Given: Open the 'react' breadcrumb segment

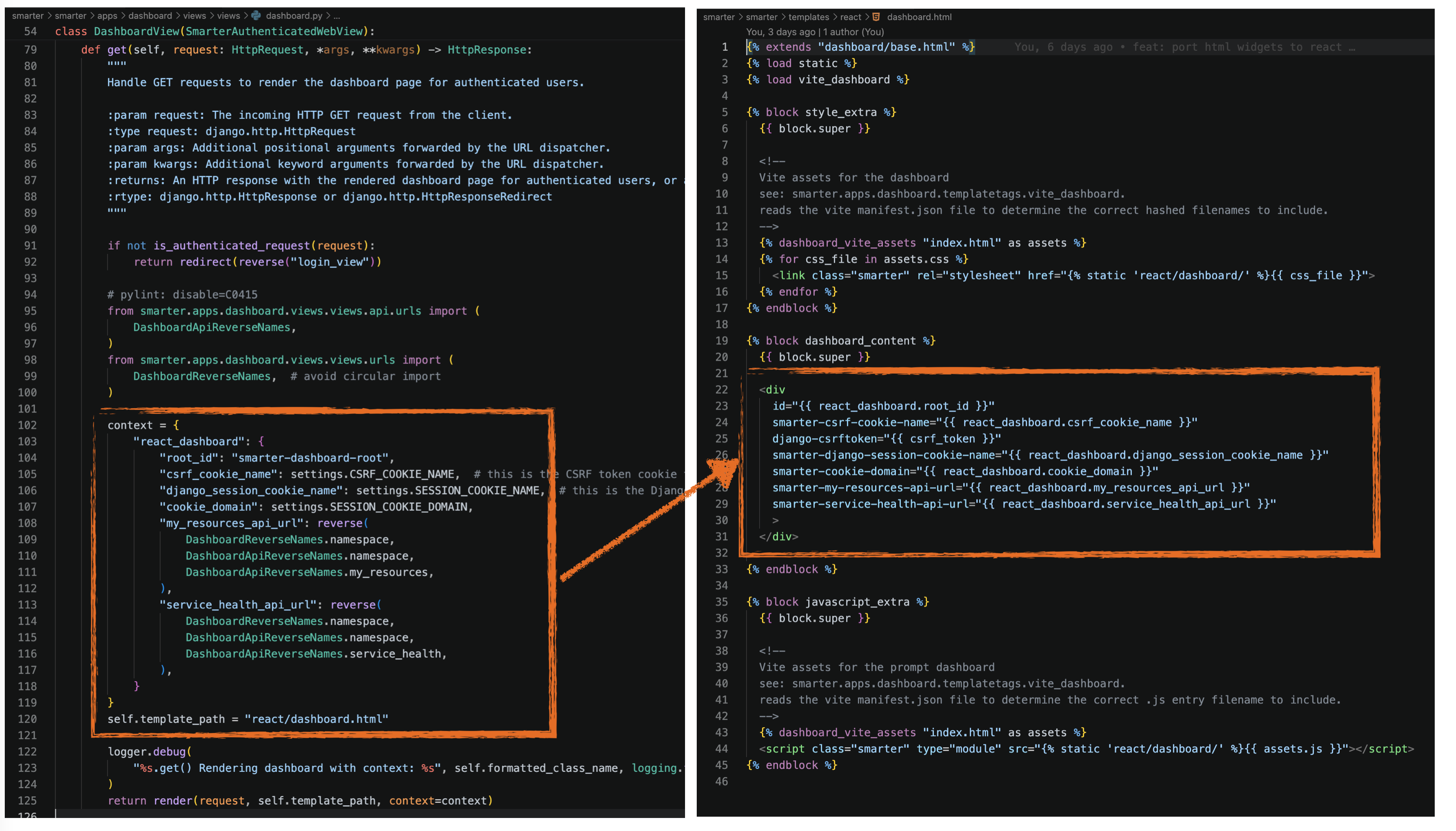Looking at the screenshot, I should (850, 16).
